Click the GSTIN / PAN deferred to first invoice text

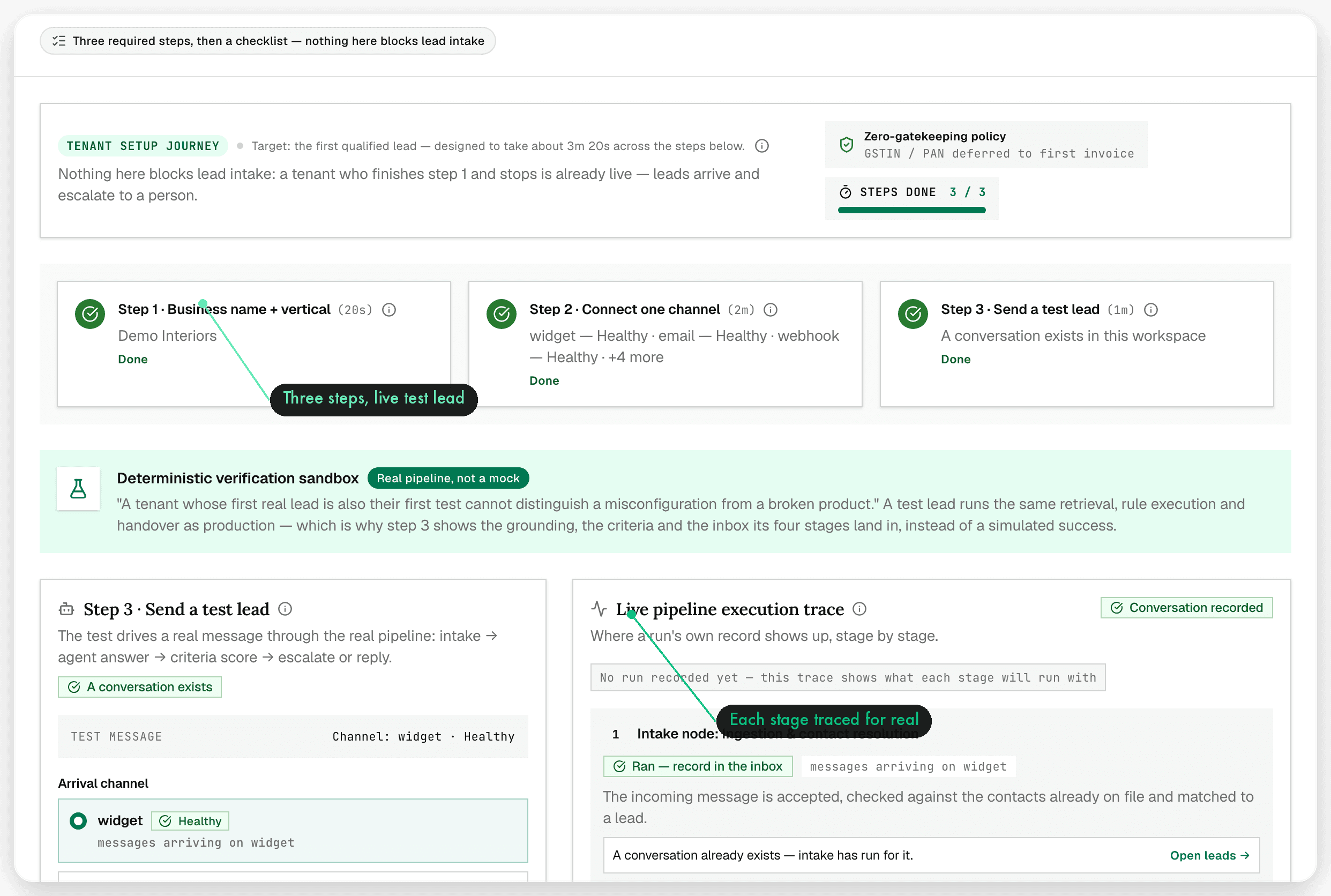pyautogui.click(x=999, y=154)
